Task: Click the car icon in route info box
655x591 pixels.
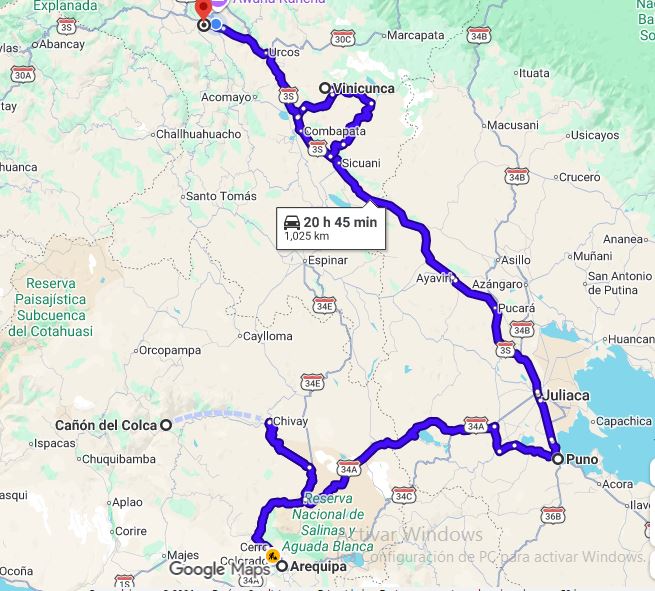Action: click(292, 223)
